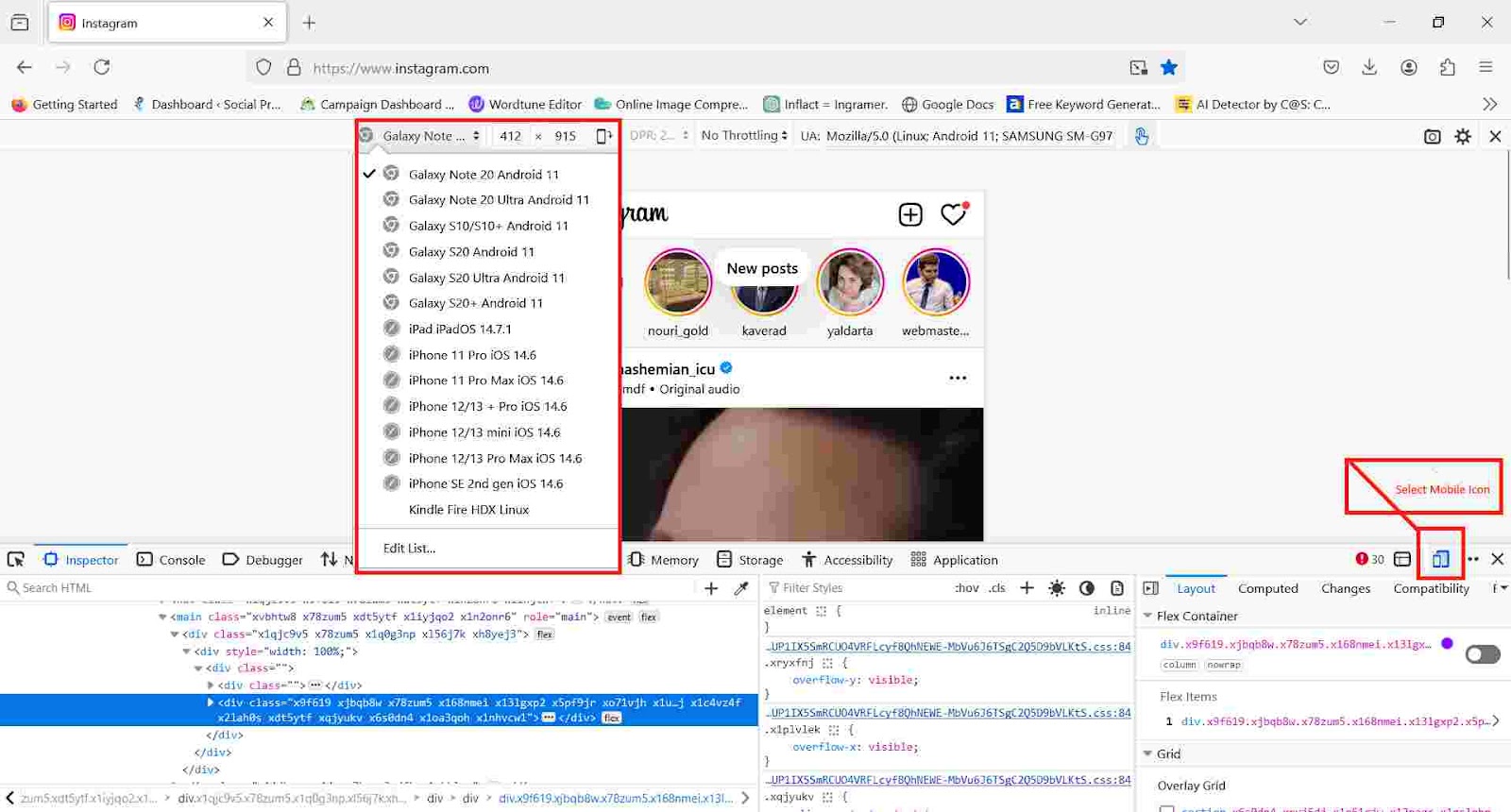Open nouri_gold story thumbnail
The height and width of the screenshot is (812, 1511).
[x=678, y=282]
